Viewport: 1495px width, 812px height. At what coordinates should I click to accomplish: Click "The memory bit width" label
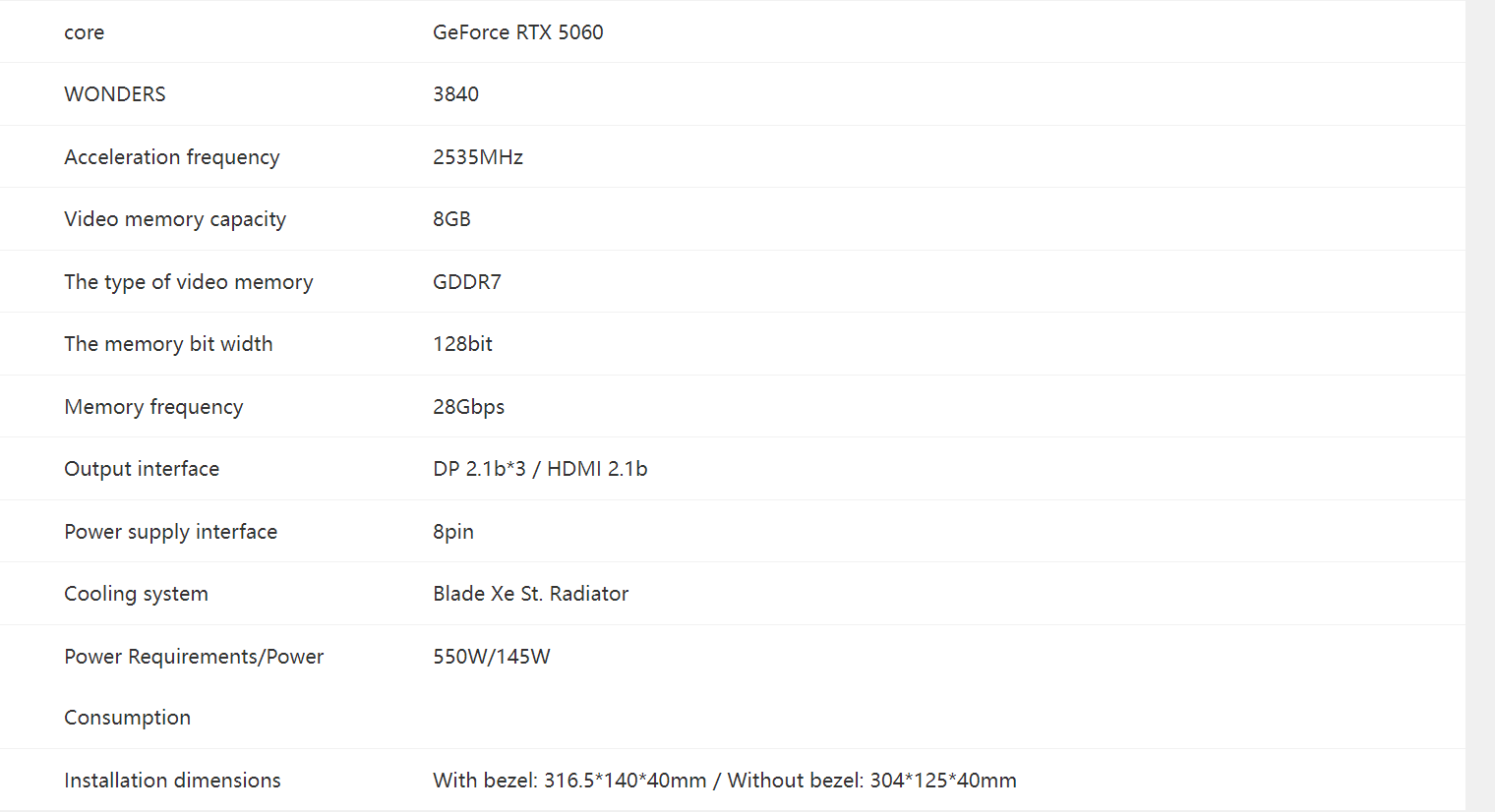tap(168, 344)
